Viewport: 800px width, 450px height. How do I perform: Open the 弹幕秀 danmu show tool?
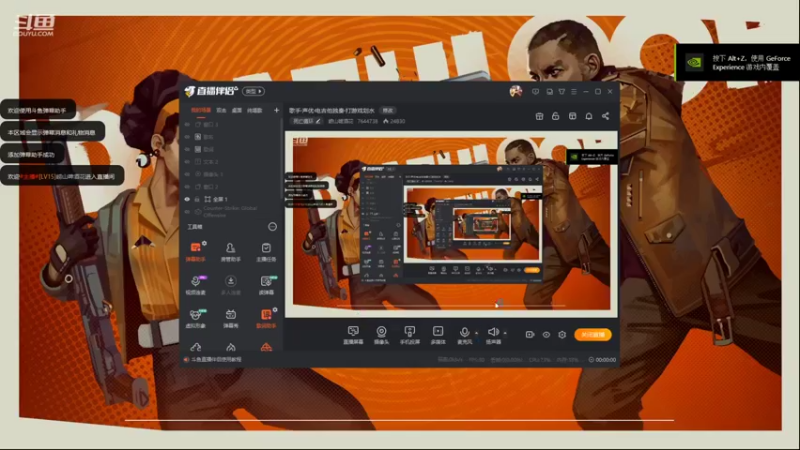[231, 318]
